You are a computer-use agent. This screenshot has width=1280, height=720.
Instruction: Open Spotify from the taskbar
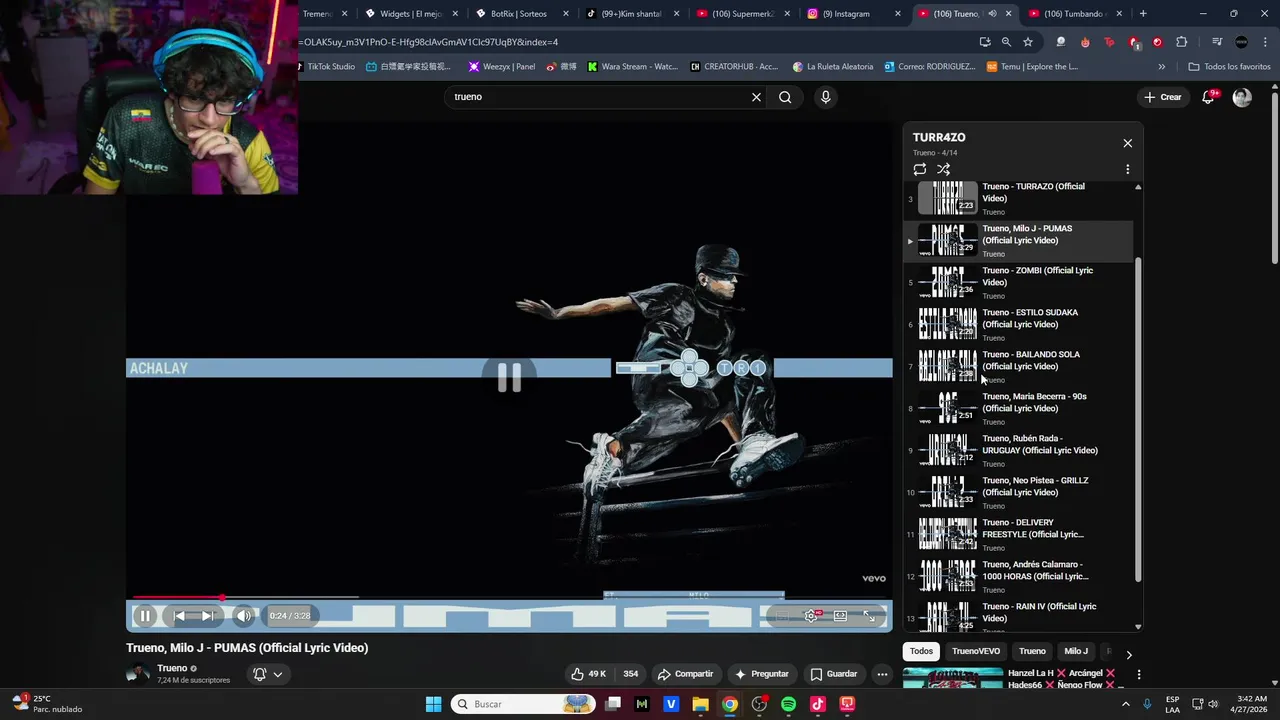tap(788, 704)
